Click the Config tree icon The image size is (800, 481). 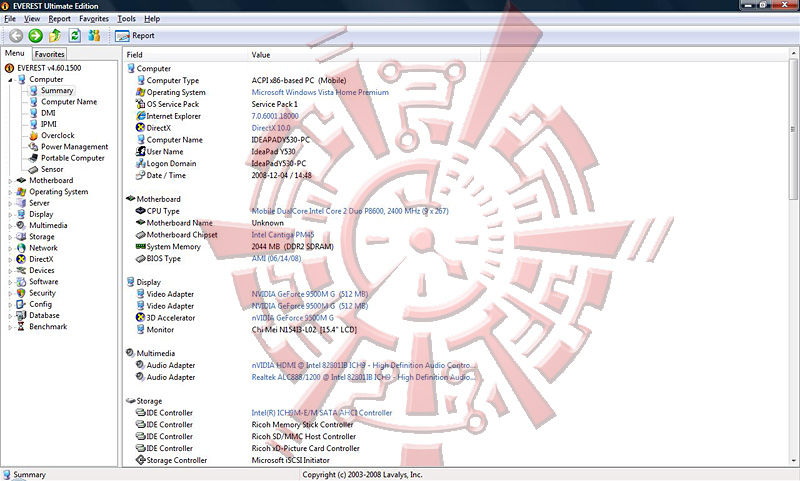click(x=21, y=304)
